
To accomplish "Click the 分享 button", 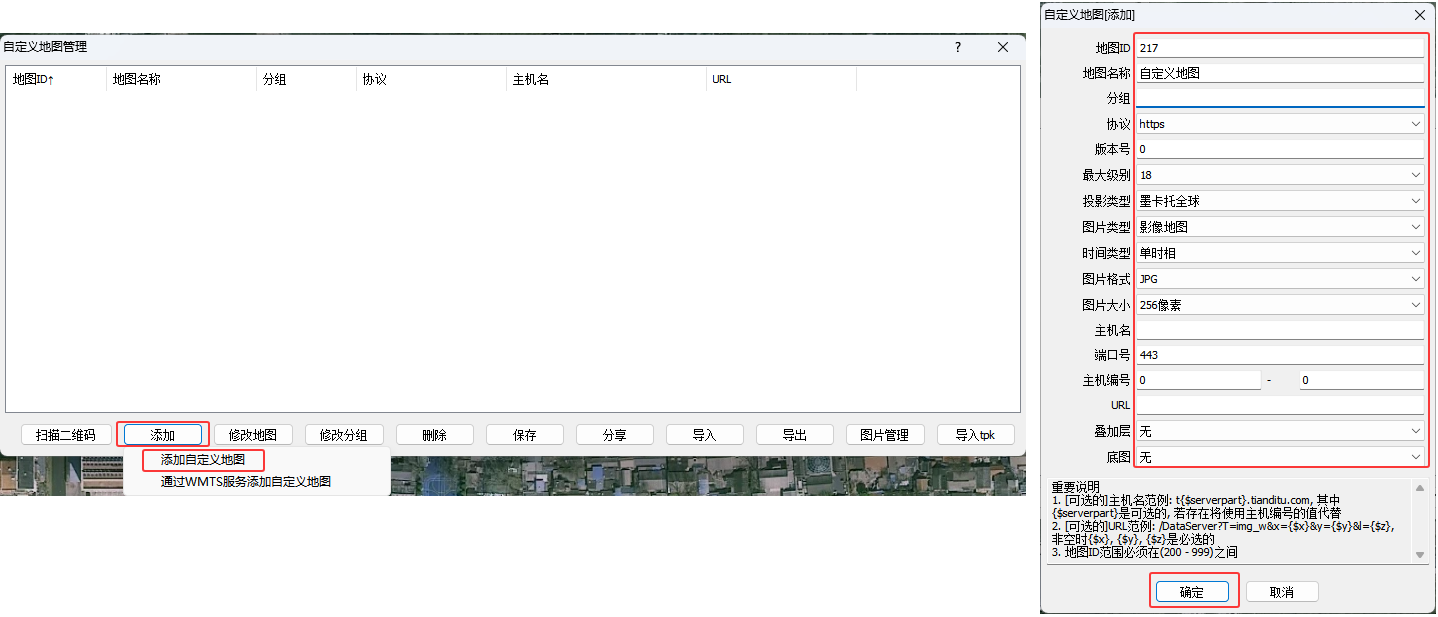I will [615, 435].
